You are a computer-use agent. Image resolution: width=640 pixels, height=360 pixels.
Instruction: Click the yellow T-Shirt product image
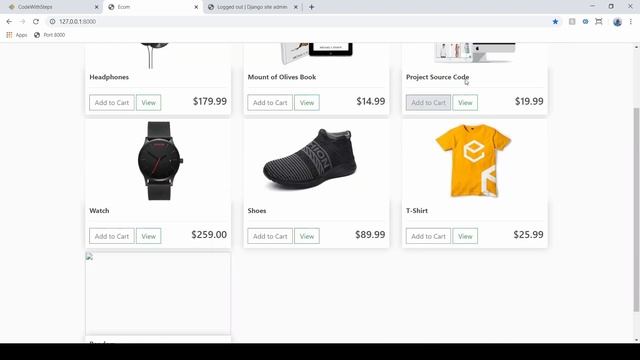pyautogui.click(x=473, y=160)
